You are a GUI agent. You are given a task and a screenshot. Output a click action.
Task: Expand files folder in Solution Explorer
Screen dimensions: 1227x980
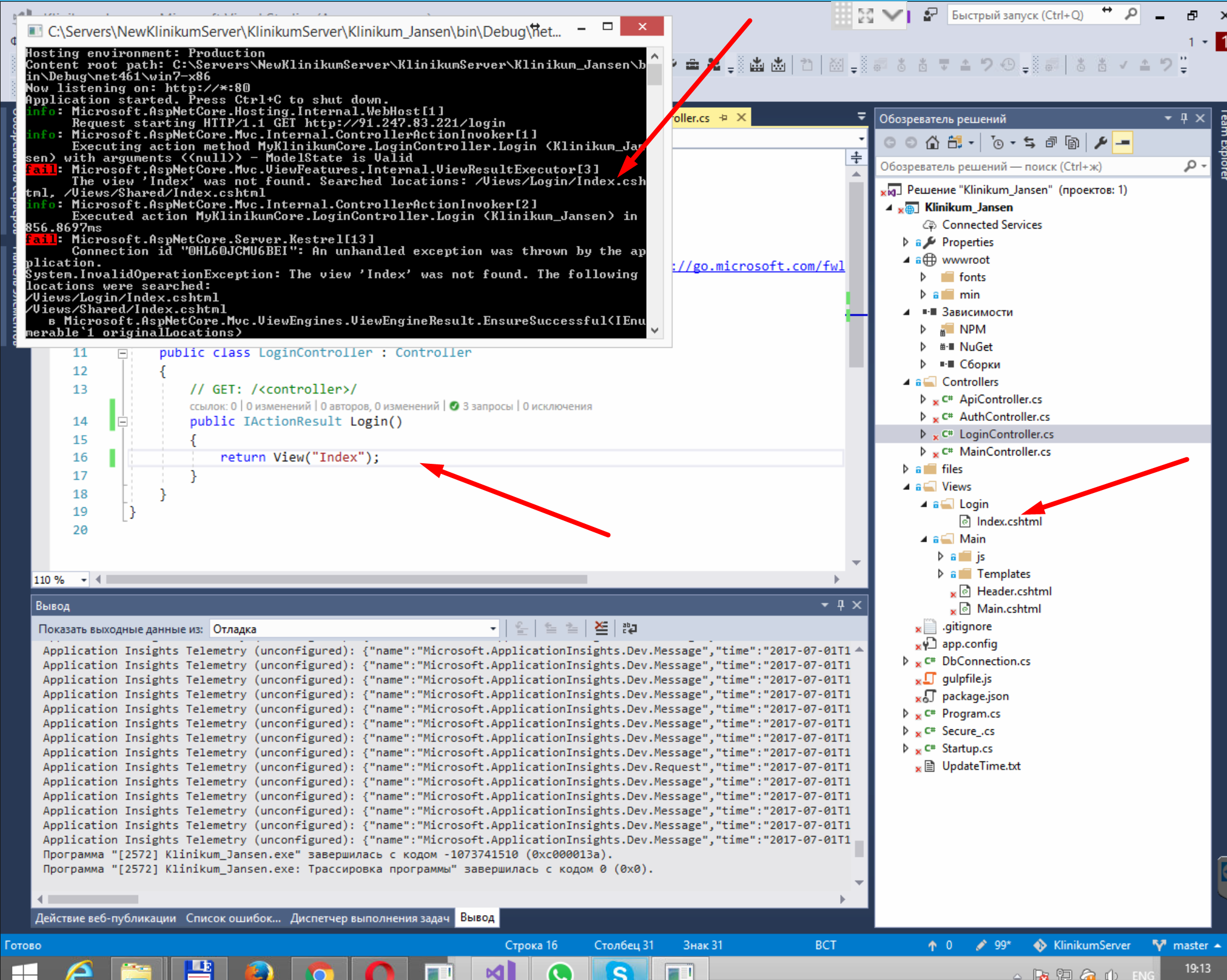click(906, 469)
